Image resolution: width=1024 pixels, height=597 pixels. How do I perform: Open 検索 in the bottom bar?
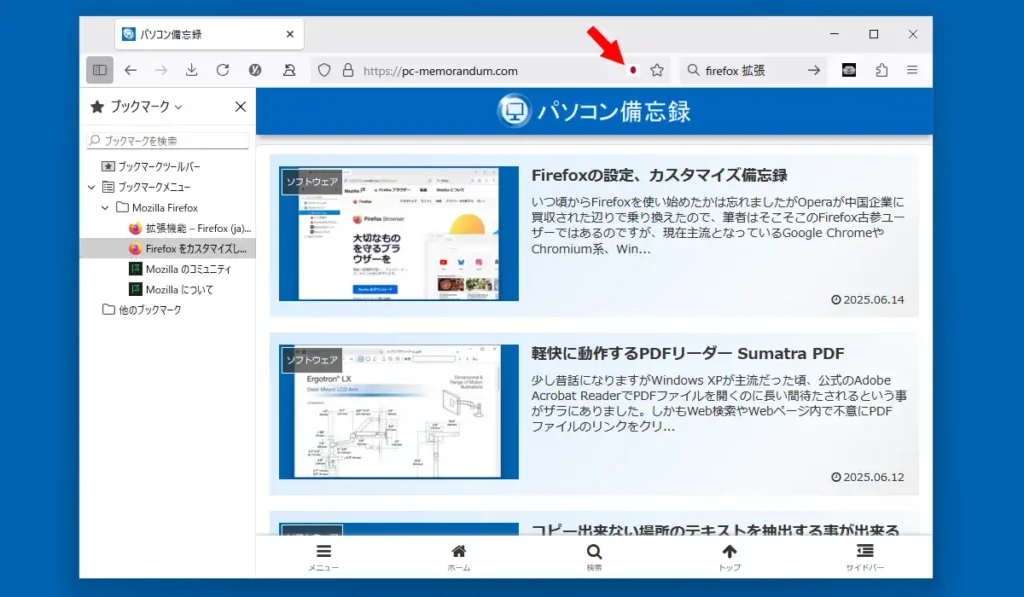click(x=594, y=558)
